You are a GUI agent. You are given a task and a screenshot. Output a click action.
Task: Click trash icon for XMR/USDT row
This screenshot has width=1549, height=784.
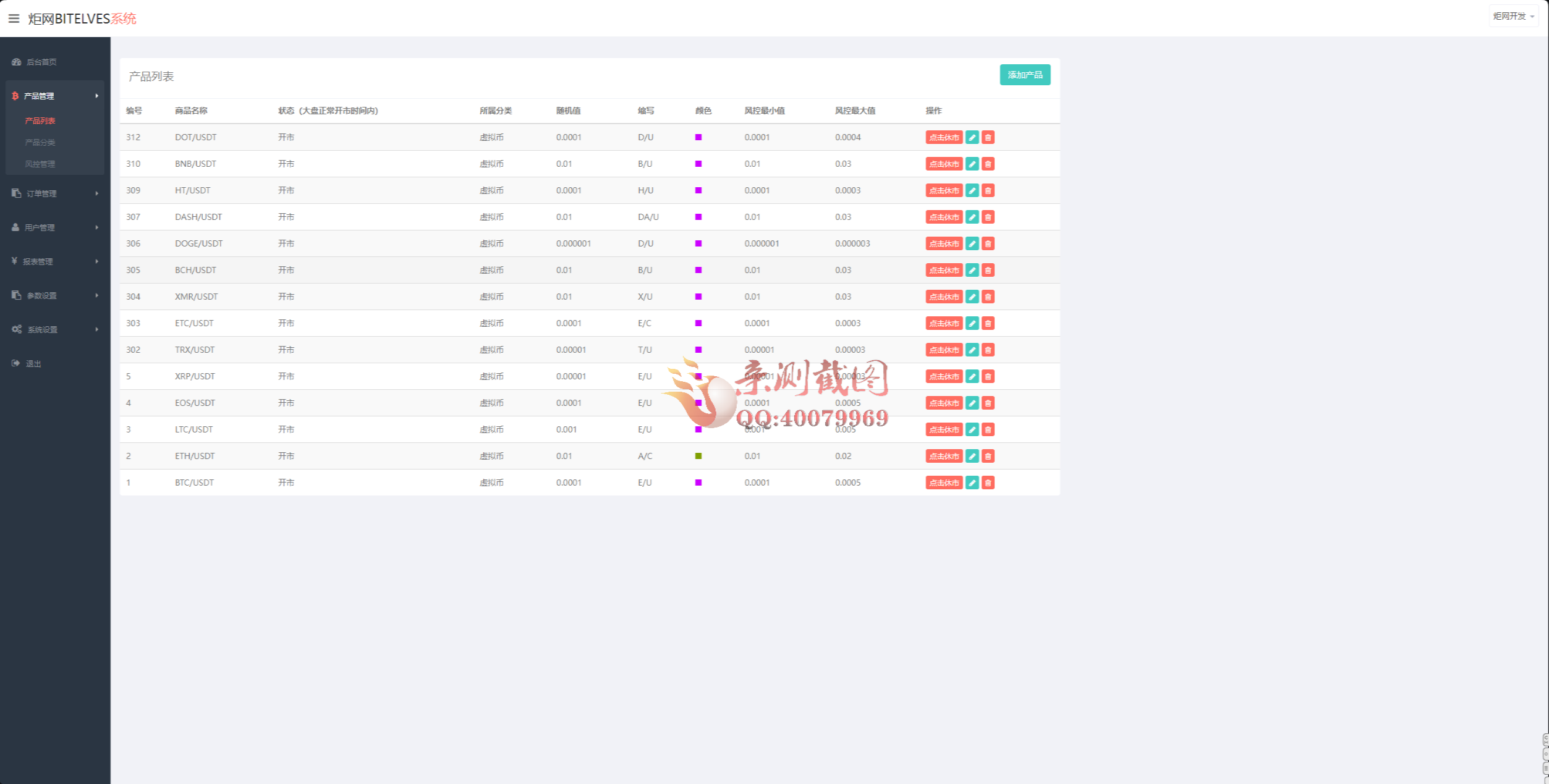988,297
